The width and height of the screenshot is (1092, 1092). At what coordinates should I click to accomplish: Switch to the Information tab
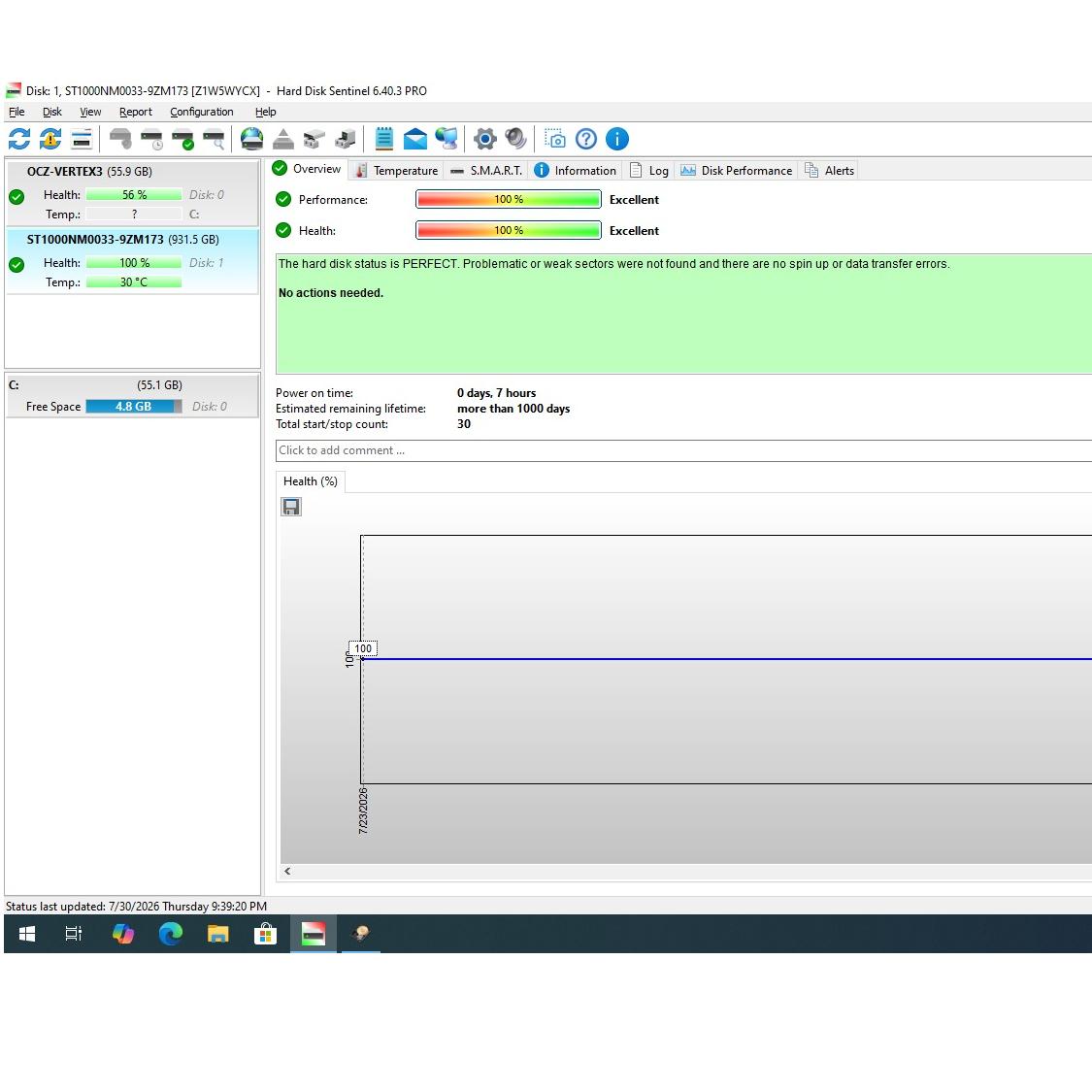(576, 171)
